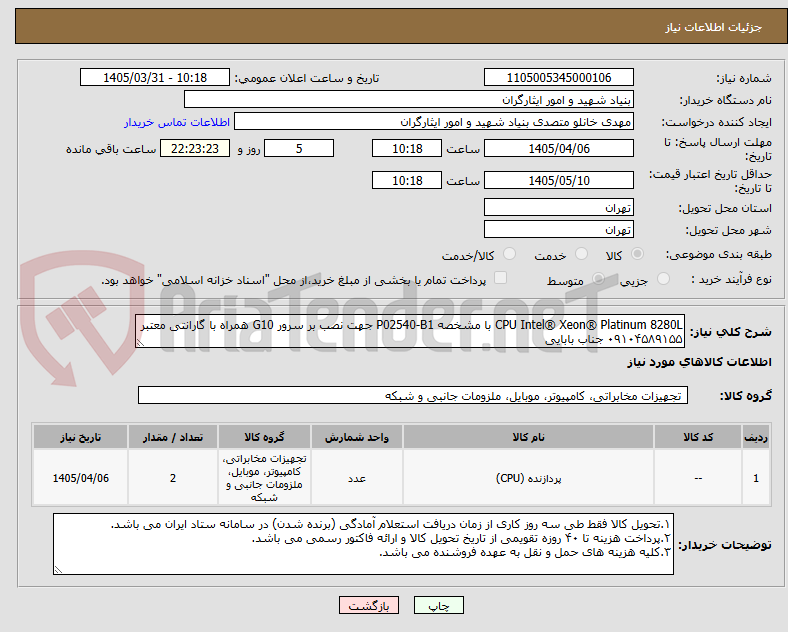Image resolution: width=788 pixels, height=632 pixels.
Task: Select the خدمت radio button
Action: click(581, 254)
